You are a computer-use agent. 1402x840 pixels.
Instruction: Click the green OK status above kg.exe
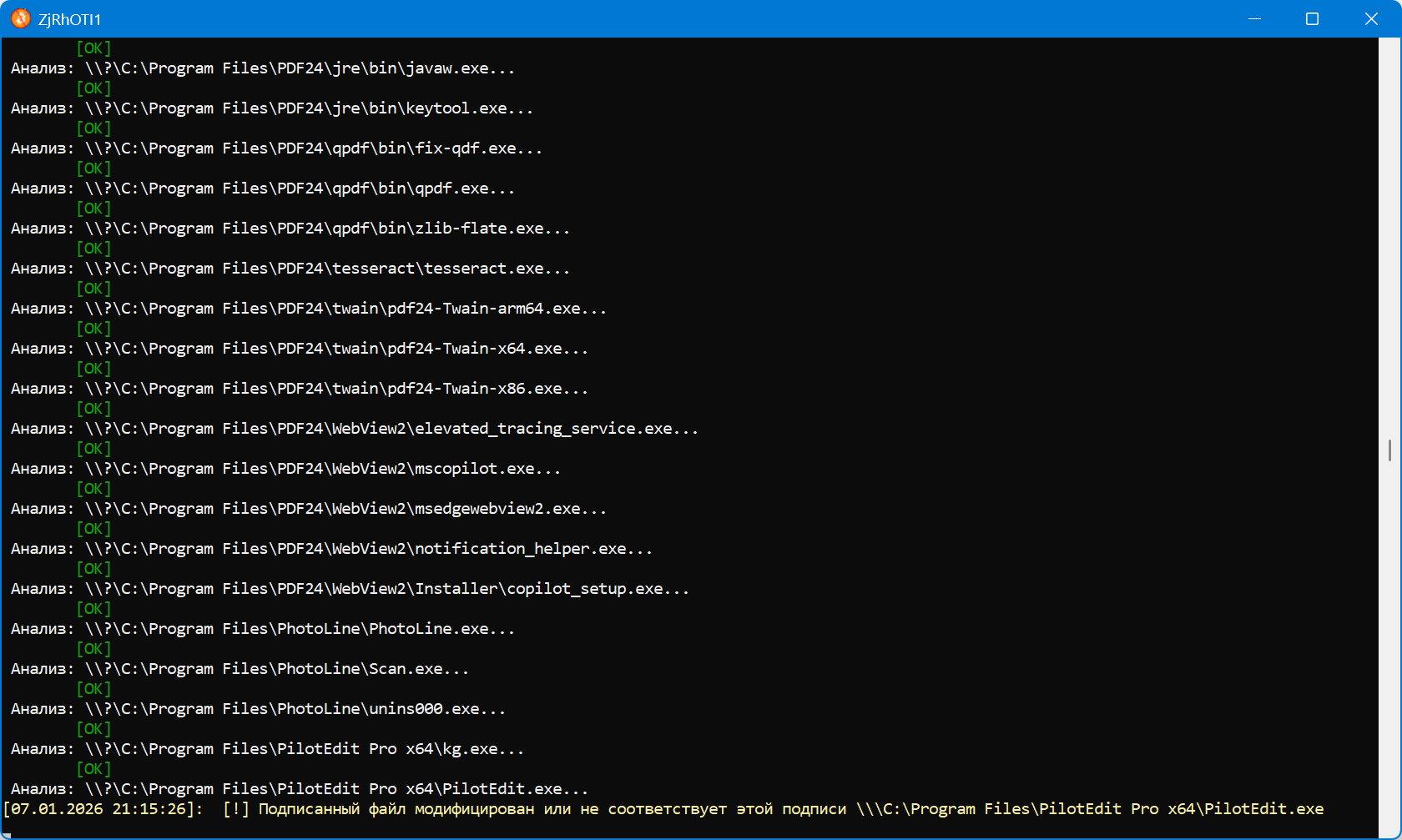93,729
